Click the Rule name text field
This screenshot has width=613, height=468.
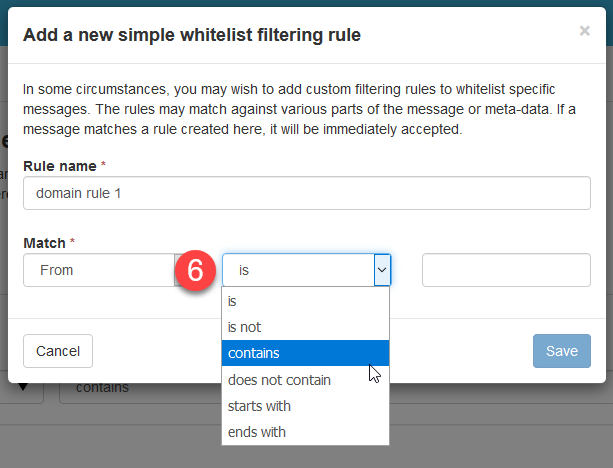pyautogui.click(x=306, y=193)
